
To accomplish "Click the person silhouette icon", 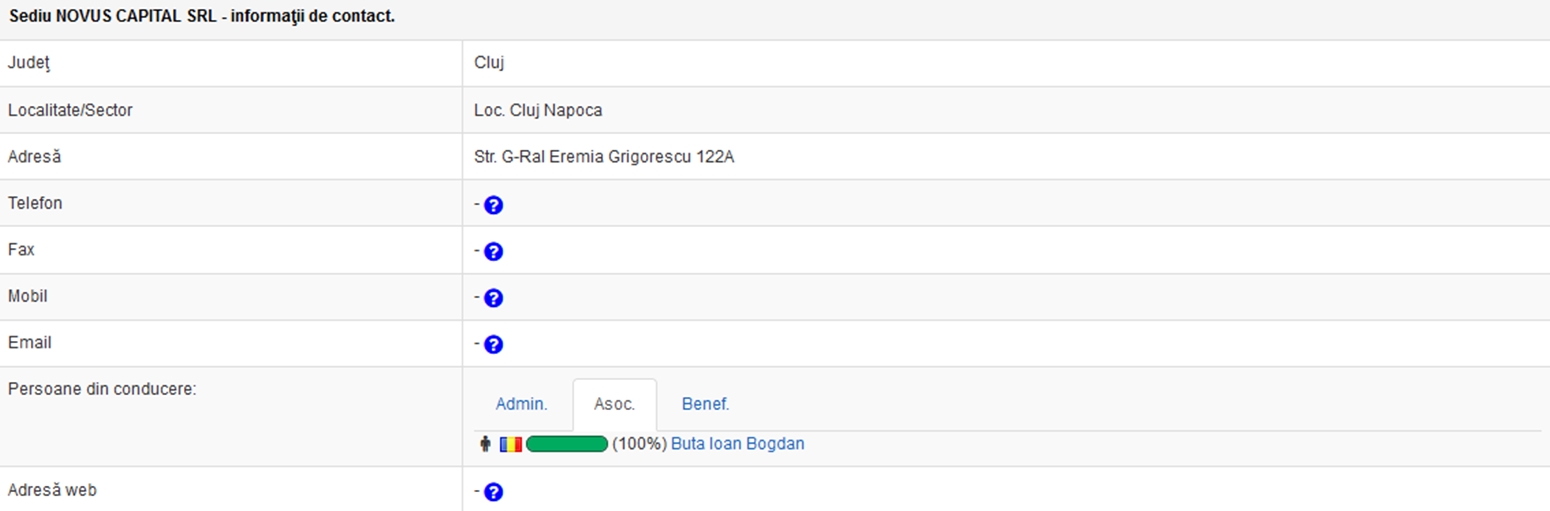I will (x=486, y=444).
